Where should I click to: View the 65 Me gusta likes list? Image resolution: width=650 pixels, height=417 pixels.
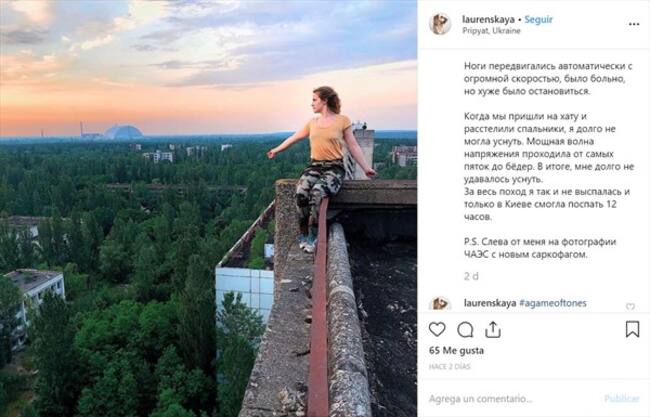[x=455, y=352]
